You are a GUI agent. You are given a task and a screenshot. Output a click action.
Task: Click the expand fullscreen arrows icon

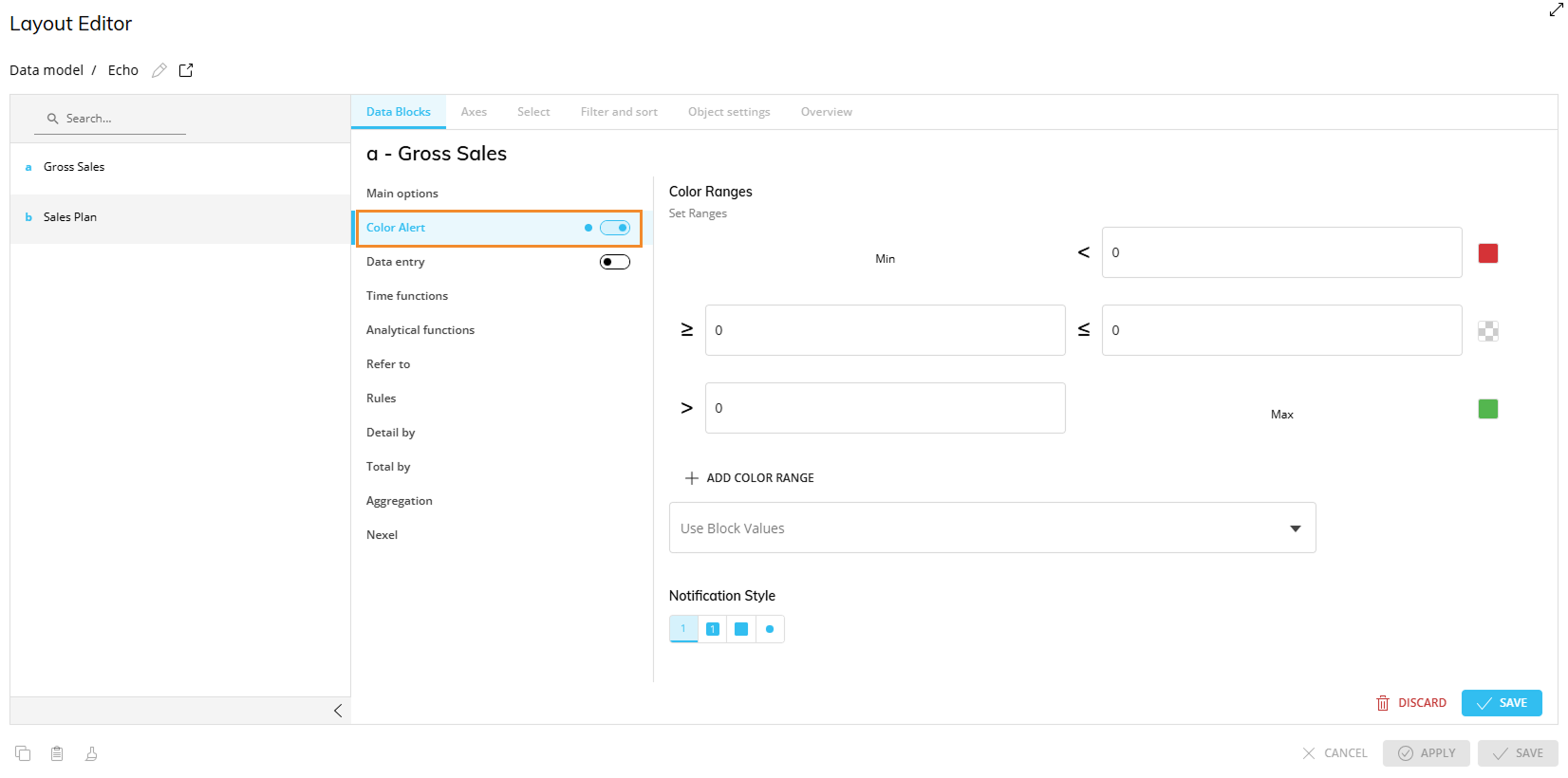1556,9
